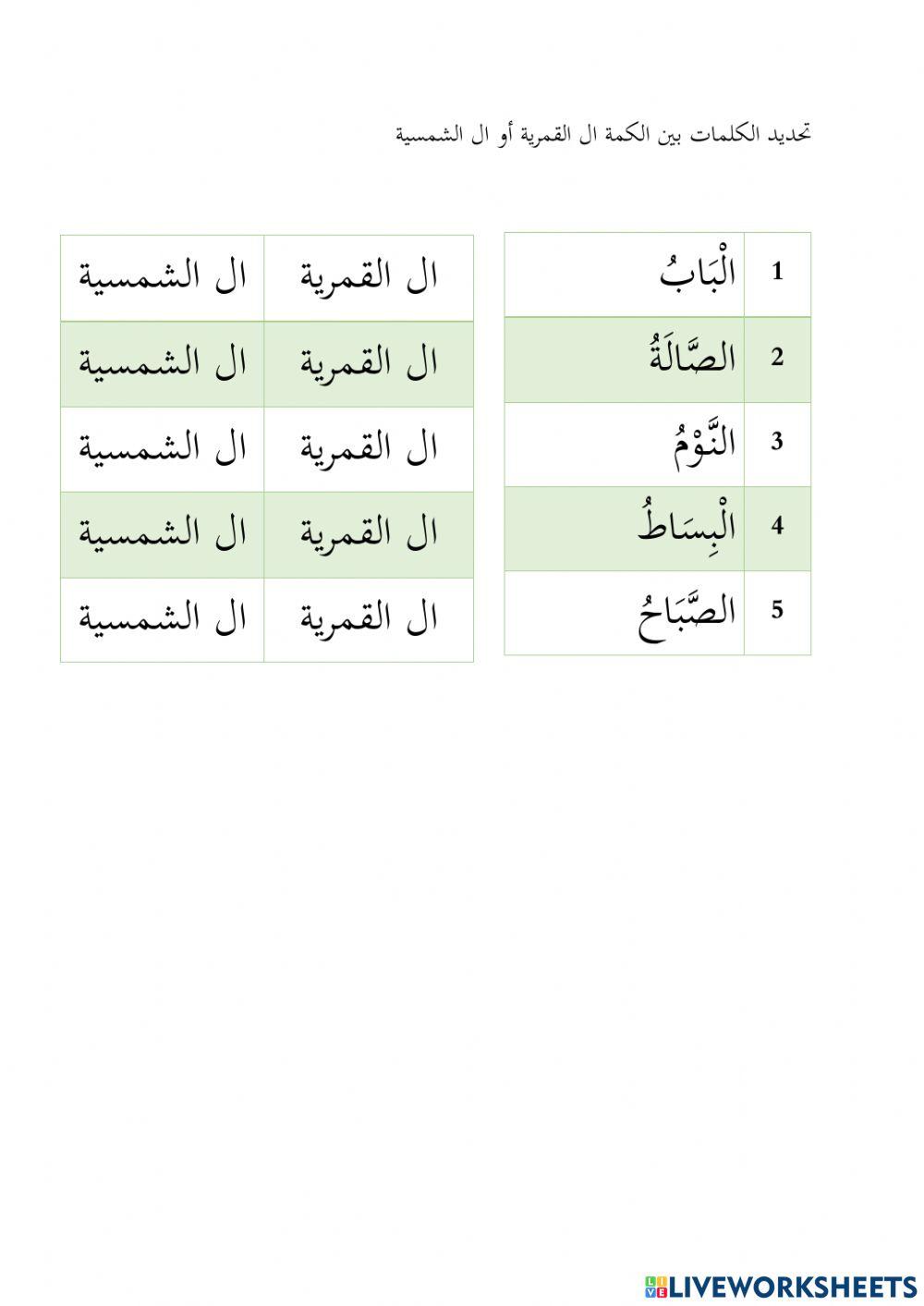Click ال القمرية for word 5 الصباح
This screenshot has width=924, height=1306.
point(368,619)
